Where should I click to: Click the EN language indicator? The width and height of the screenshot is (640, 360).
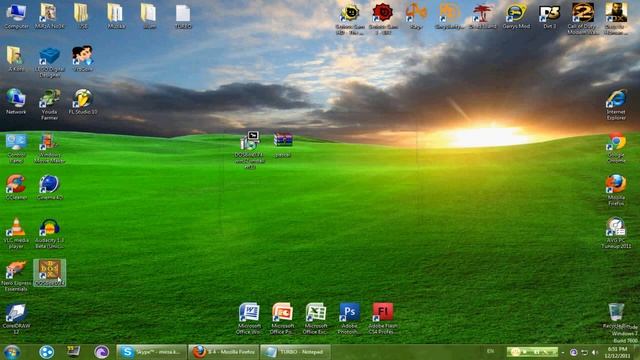click(490, 351)
